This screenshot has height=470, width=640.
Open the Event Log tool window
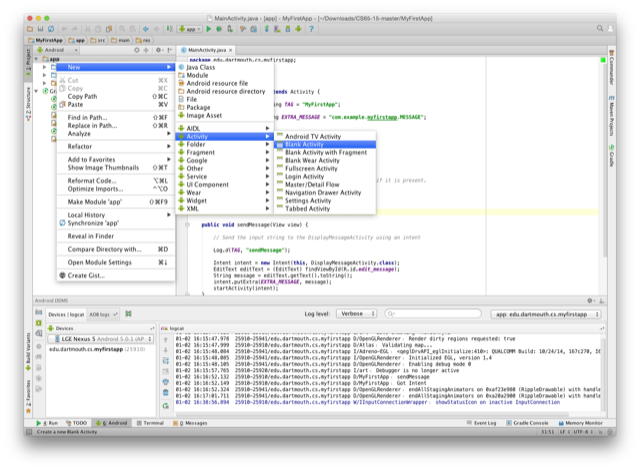(x=481, y=423)
